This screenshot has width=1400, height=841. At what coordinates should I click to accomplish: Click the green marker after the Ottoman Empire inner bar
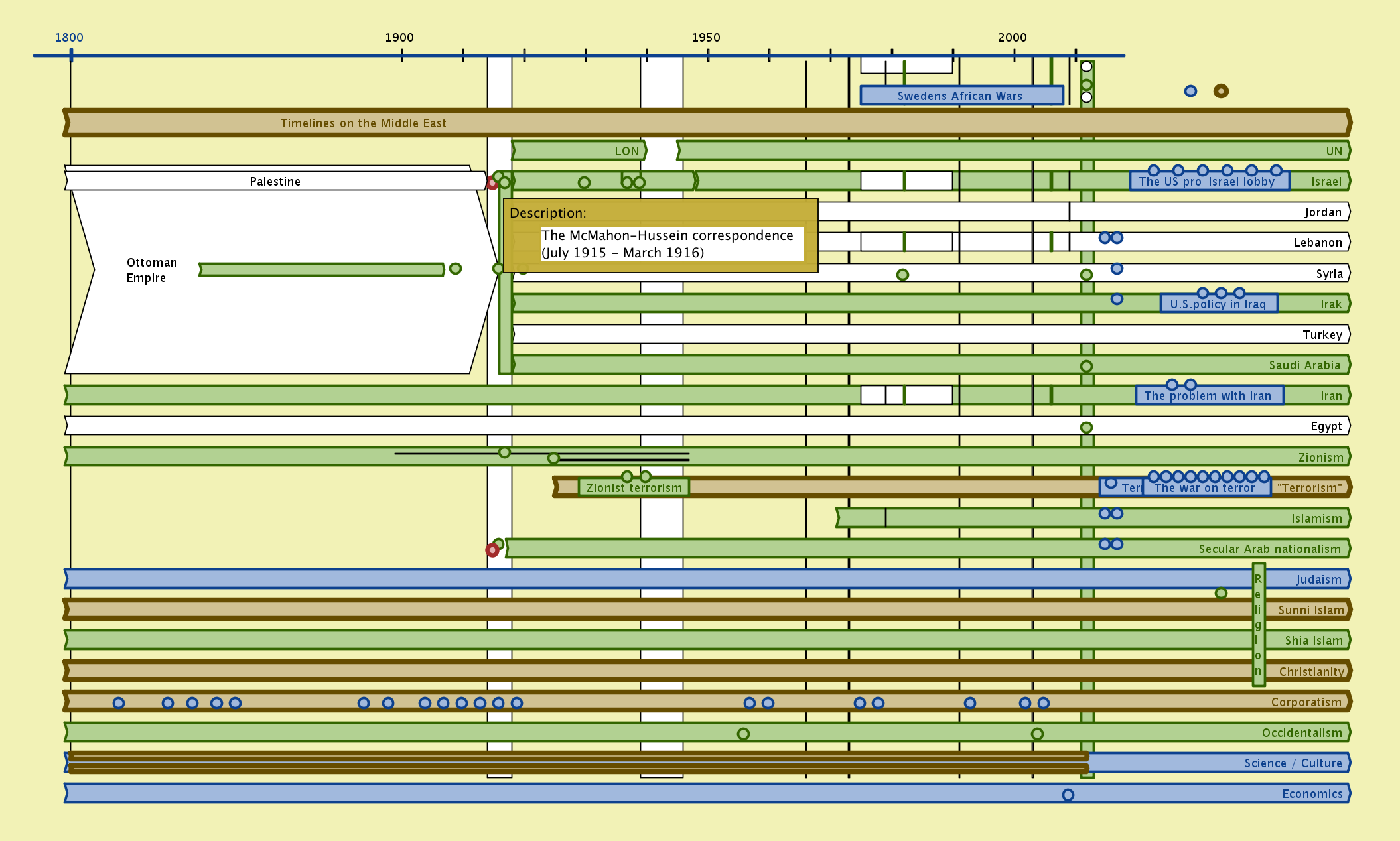(455, 269)
